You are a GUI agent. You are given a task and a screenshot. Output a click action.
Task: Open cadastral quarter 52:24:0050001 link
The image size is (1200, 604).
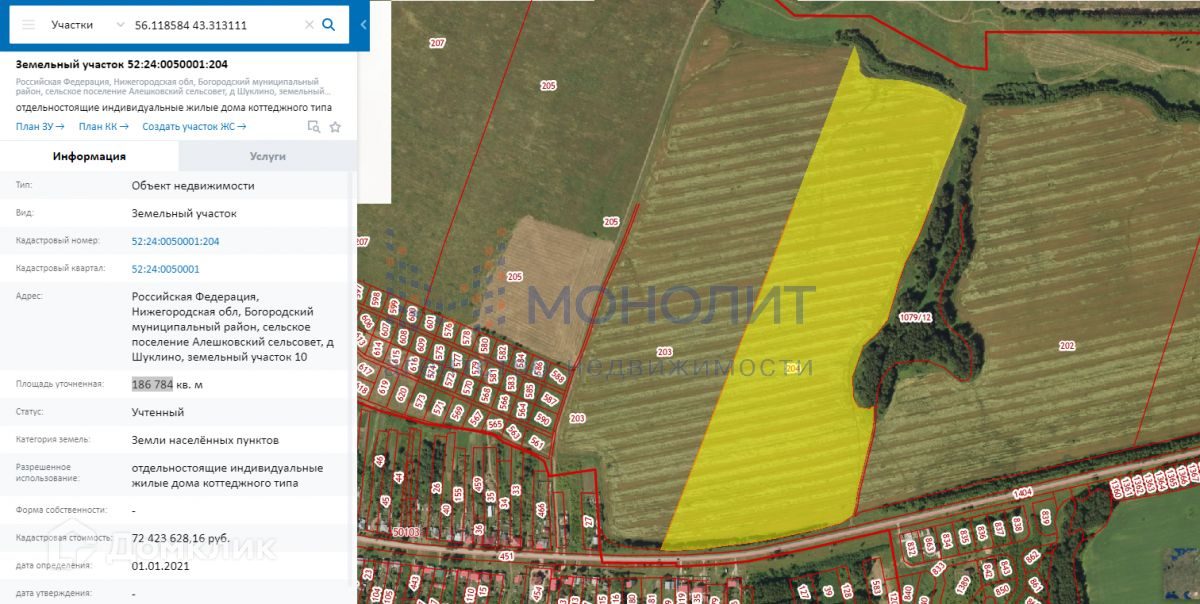[166, 269]
